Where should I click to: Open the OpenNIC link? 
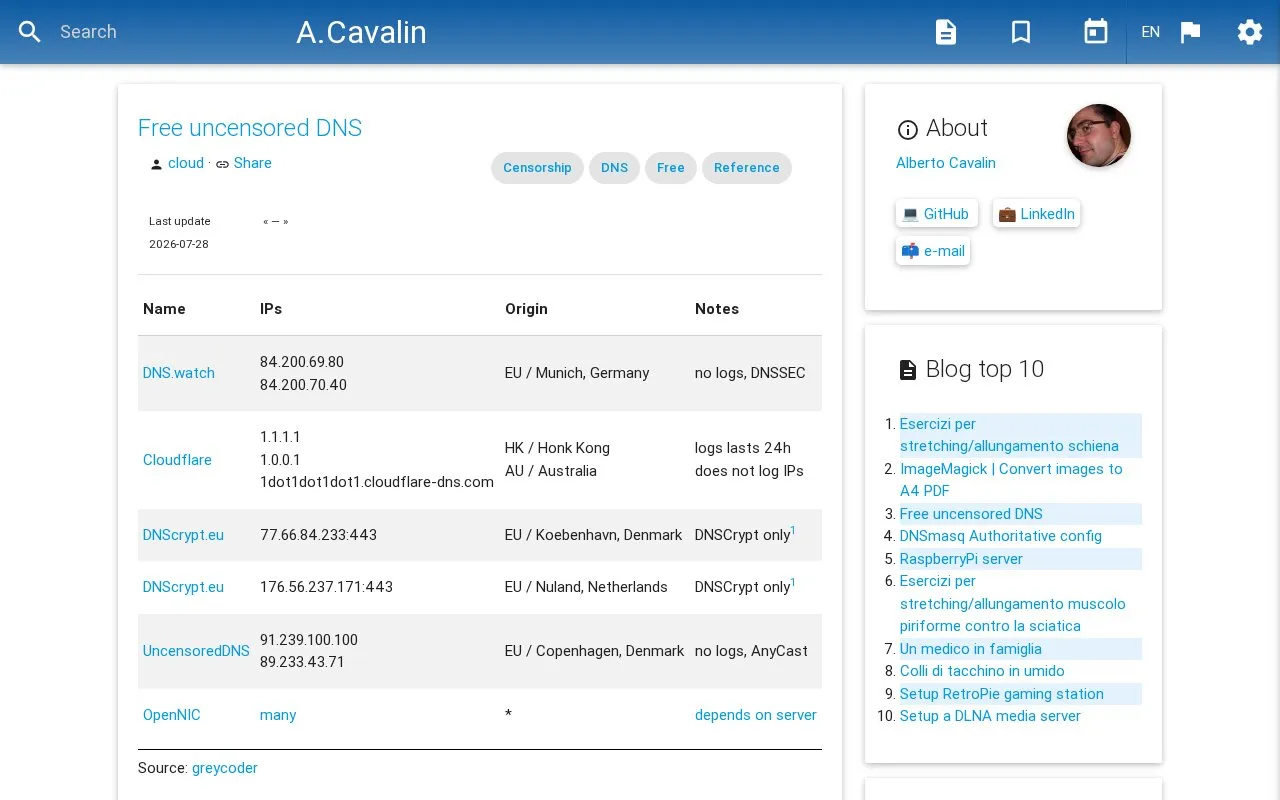tap(172, 715)
